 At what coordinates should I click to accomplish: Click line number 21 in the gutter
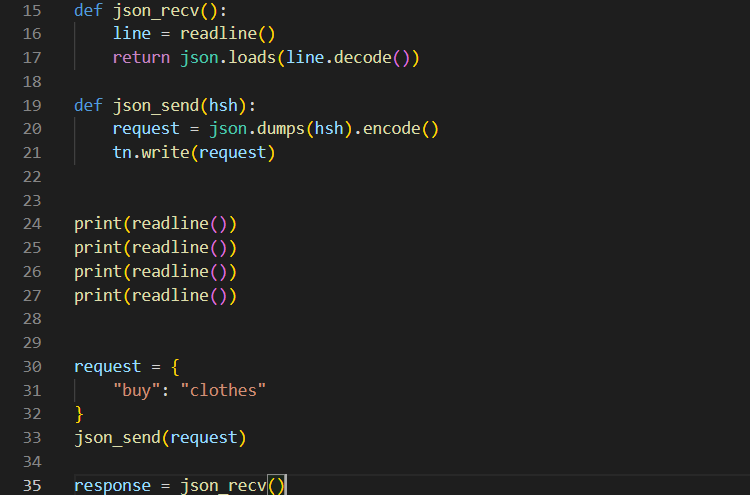click(x=32, y=153)
